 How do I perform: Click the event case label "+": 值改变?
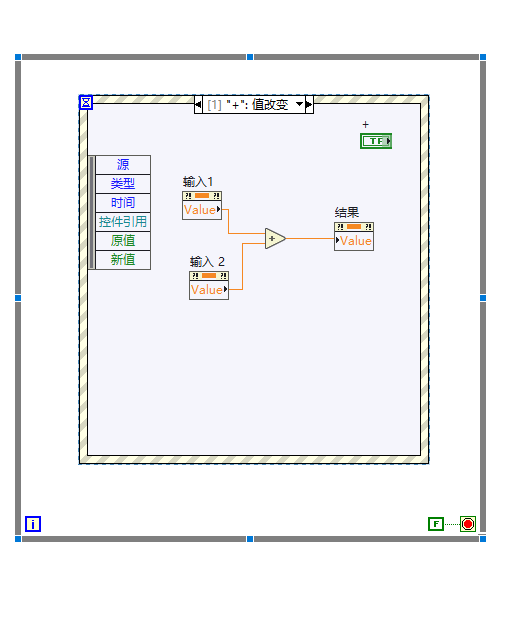coord(257,105)
